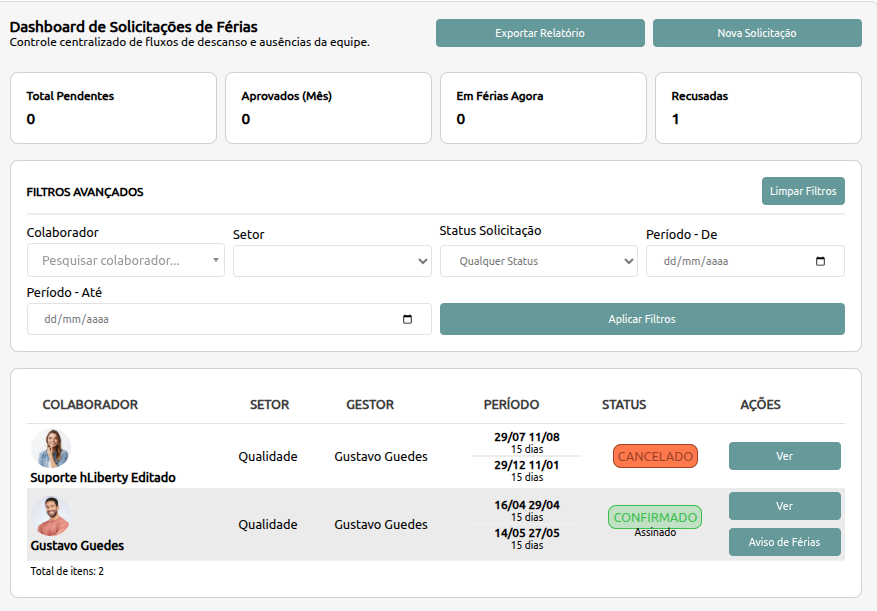The width and height of the screenshot is (877, 611).
Task: Apply the filters via Aplicar Filtros
Action: (x=642, y=318)
